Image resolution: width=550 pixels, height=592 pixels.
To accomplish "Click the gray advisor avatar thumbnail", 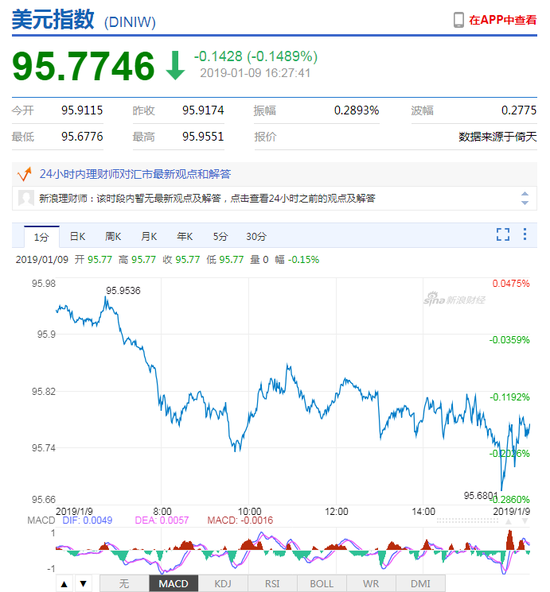I will [26, 198].
